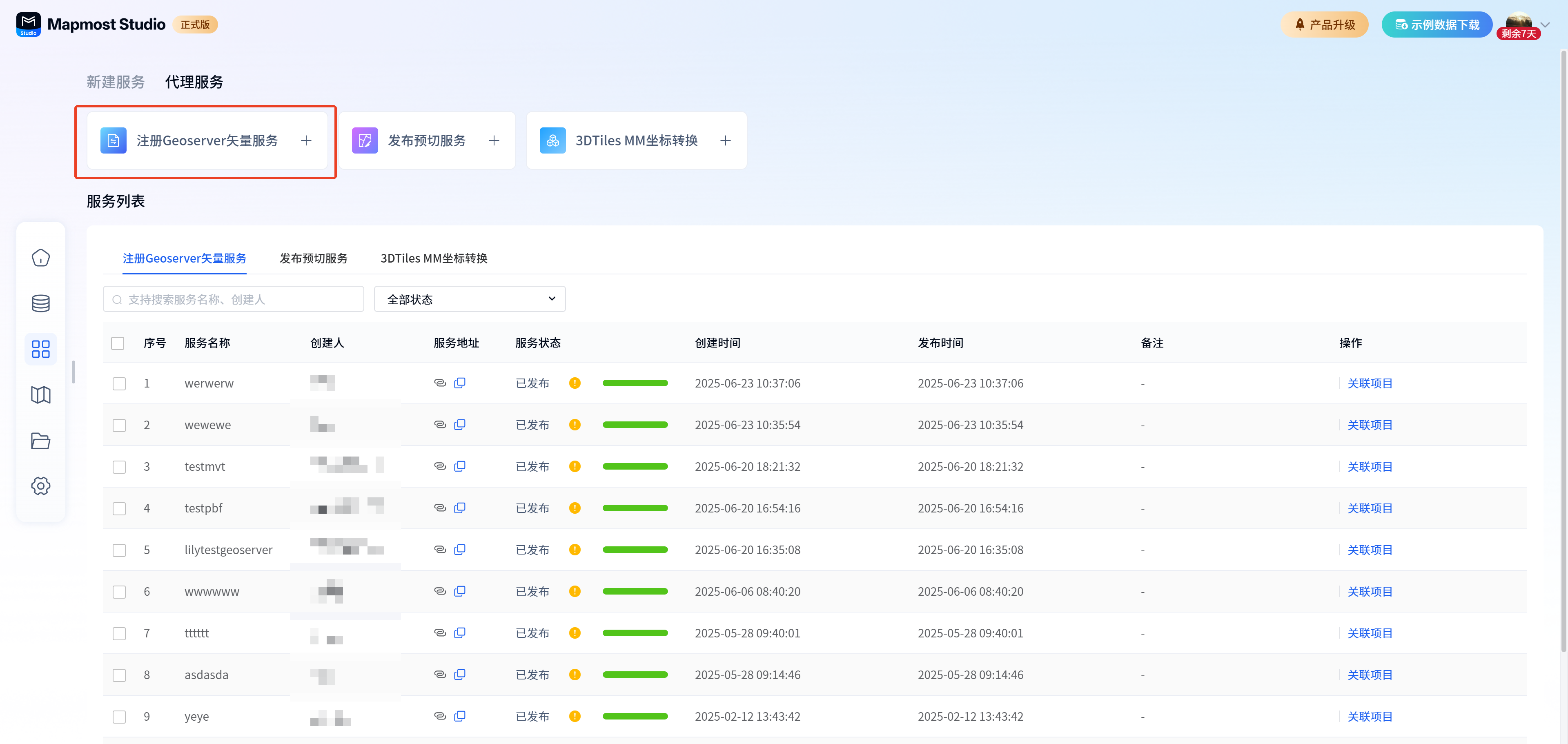The image size is (1568, 744).
Task: Click warning icon in lilytestgeoserver row
Action: pos(575,550)
